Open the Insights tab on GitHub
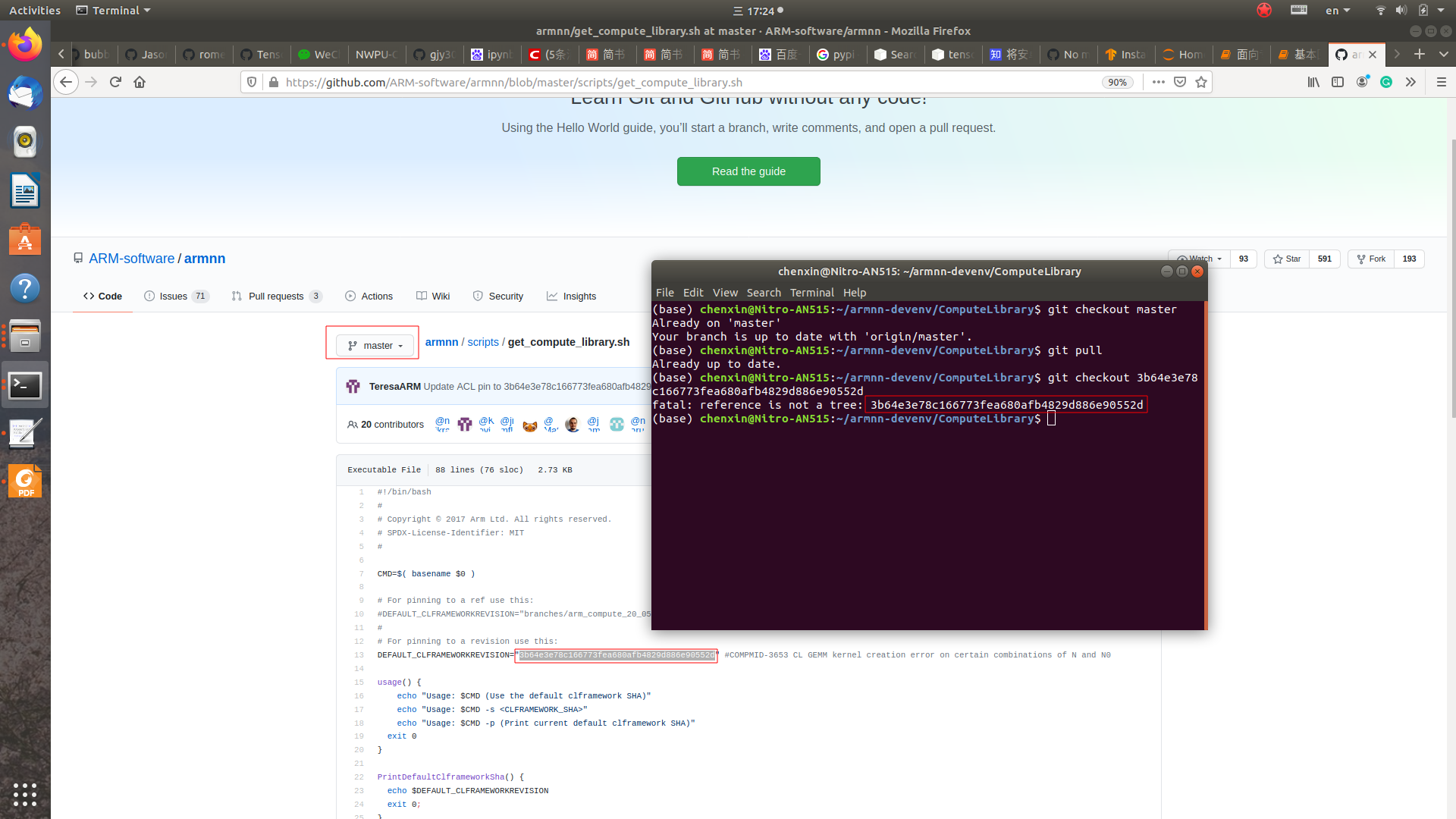The height and width of the screenshot is (819, 1456). click(x=571, y=297)
